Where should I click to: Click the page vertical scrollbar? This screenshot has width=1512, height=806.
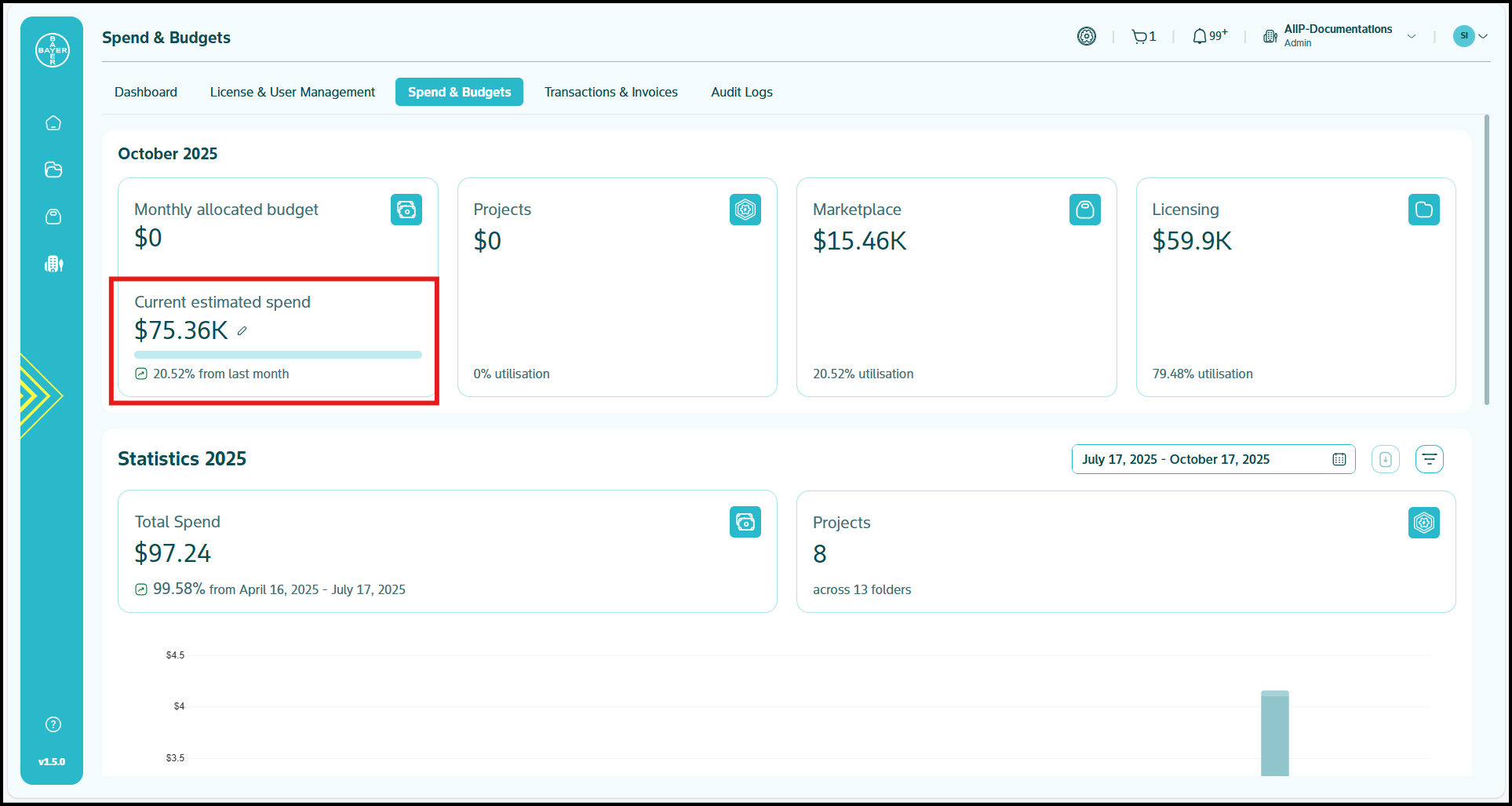click(x=1486, y=259)
